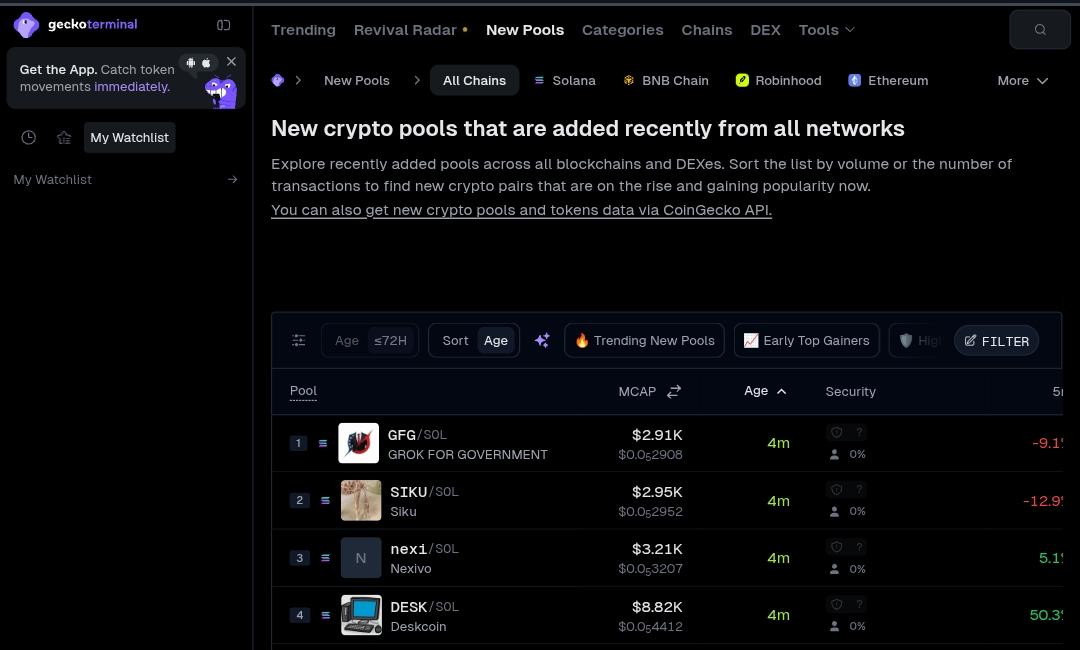Toggle MCAP swap arrows icon
Screen dimensions: 1080x650
pyautogui.click(x=674, y=391)
